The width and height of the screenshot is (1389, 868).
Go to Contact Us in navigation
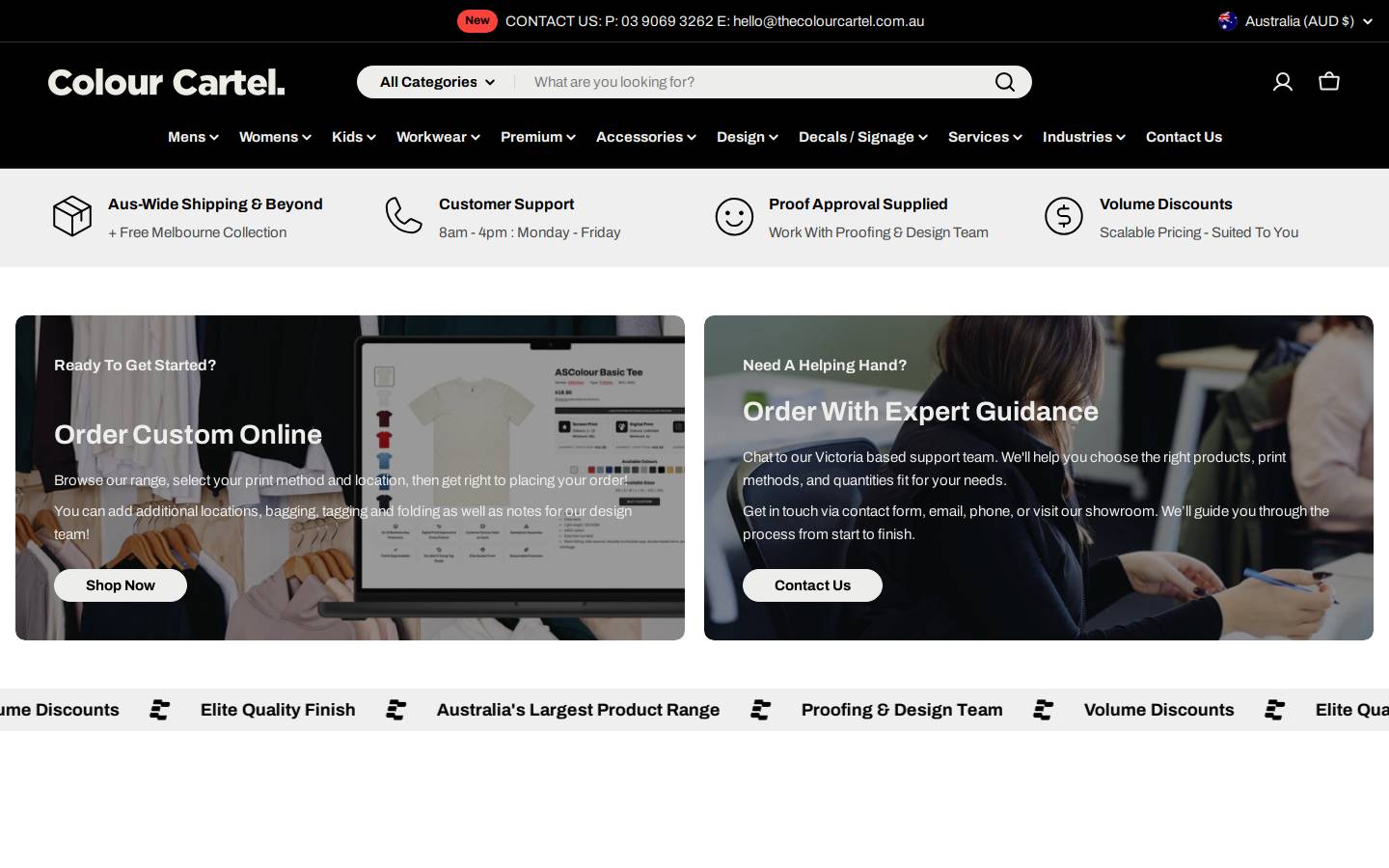pyautogui.click(x=1184, y=137)
